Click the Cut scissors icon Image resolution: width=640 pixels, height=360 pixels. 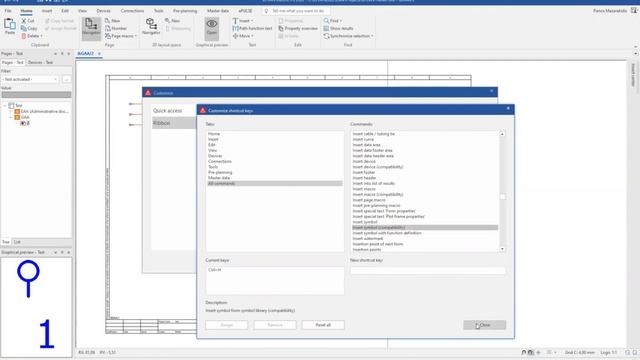pos(24,20)
